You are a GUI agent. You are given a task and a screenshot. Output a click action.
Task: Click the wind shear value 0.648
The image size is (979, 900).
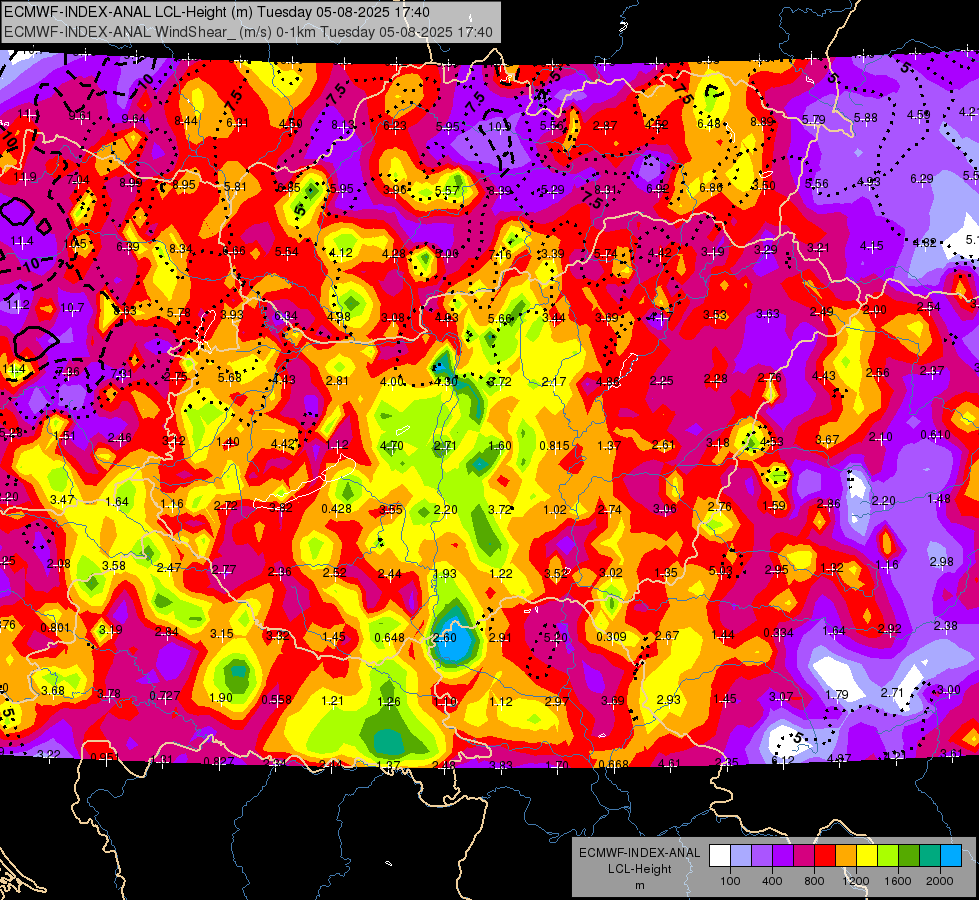pos(390,638)
